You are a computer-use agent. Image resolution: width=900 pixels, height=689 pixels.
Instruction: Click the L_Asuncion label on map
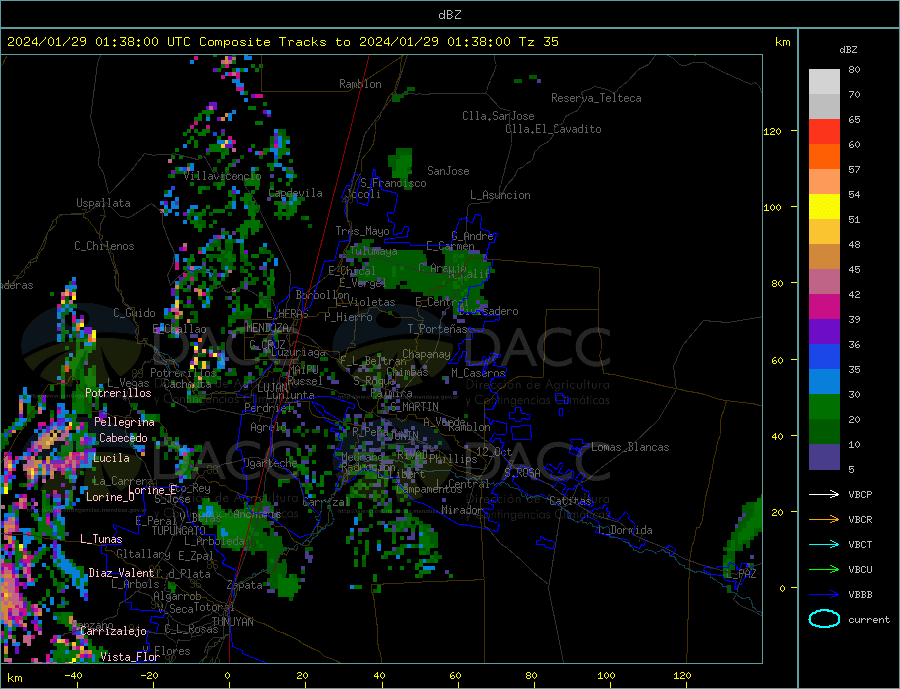coord(501,195)
